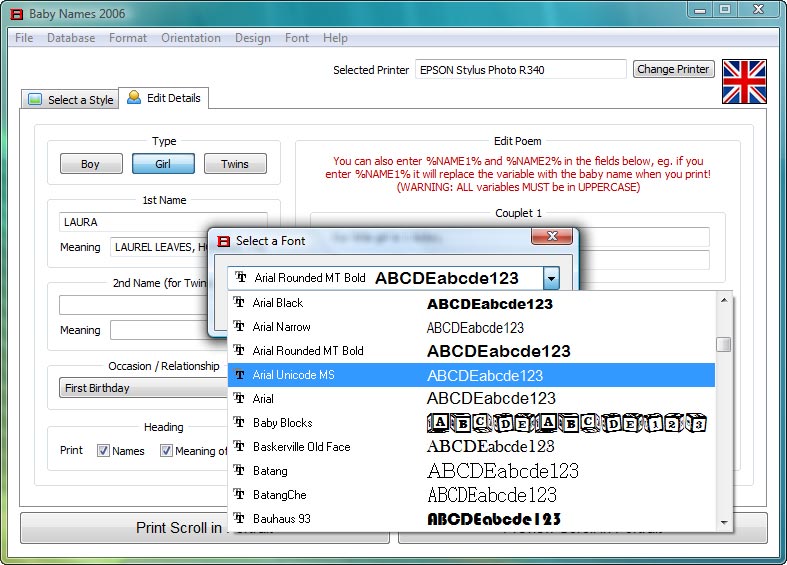This screenshot has width=787, height=565.
Task: Choose the Arial font entry
Action: 471,398
